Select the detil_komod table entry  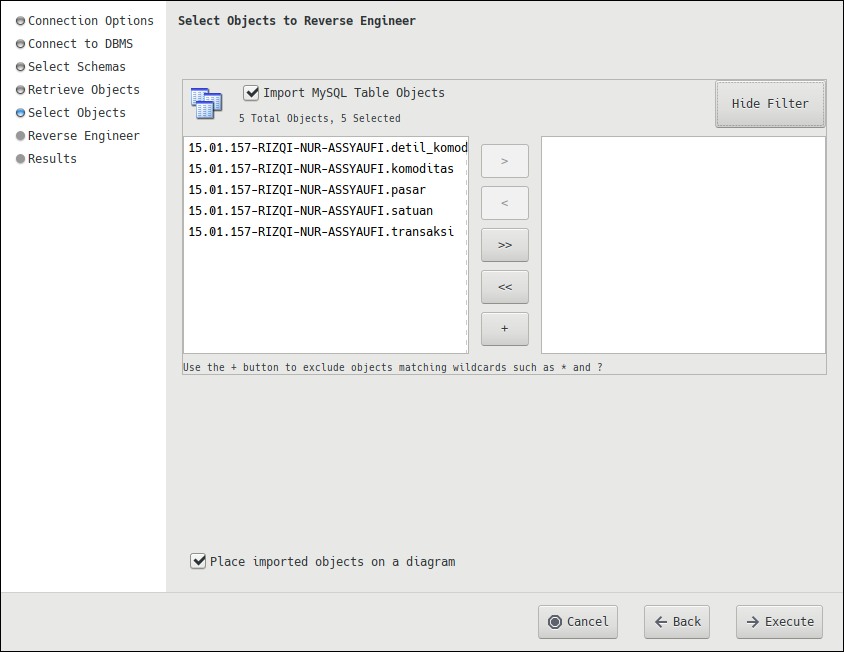pos(326,148)
